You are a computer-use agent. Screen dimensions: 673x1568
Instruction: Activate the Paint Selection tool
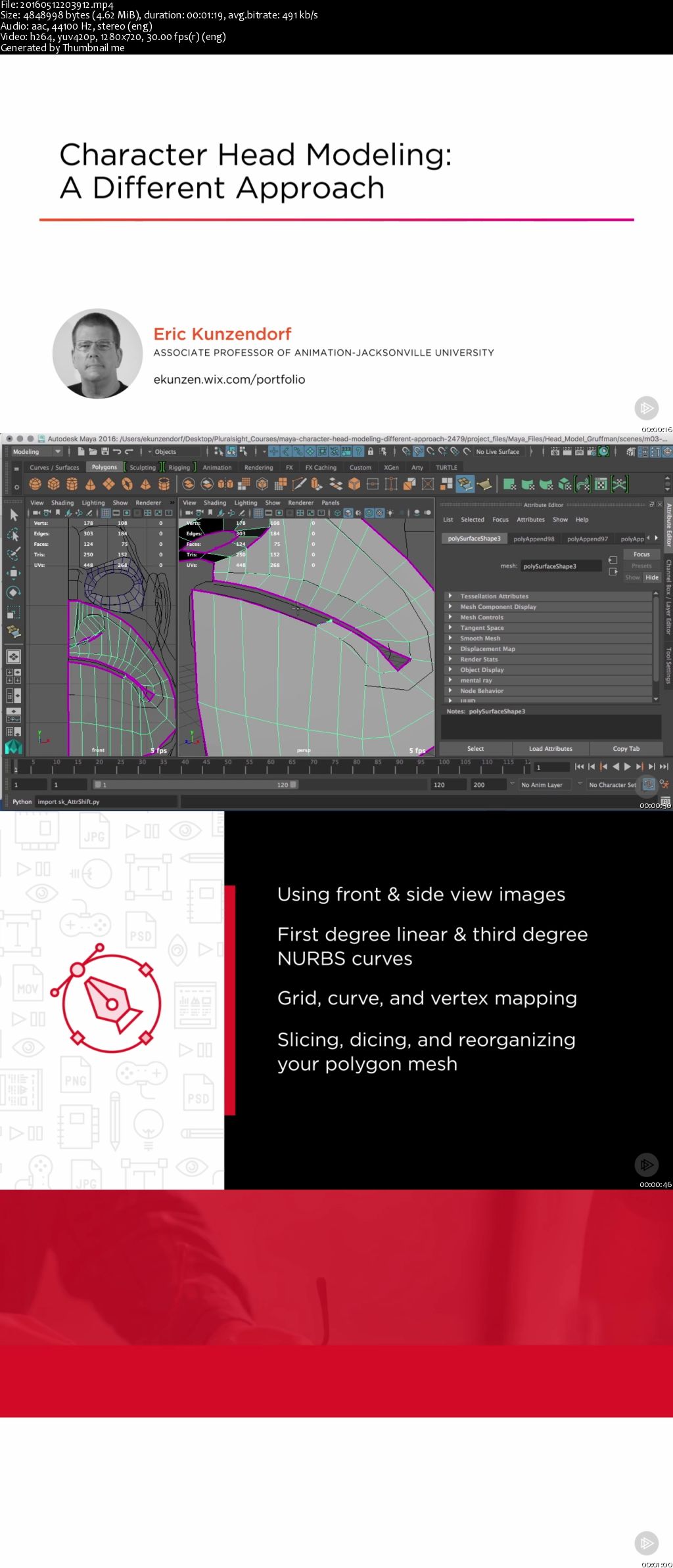13,554
